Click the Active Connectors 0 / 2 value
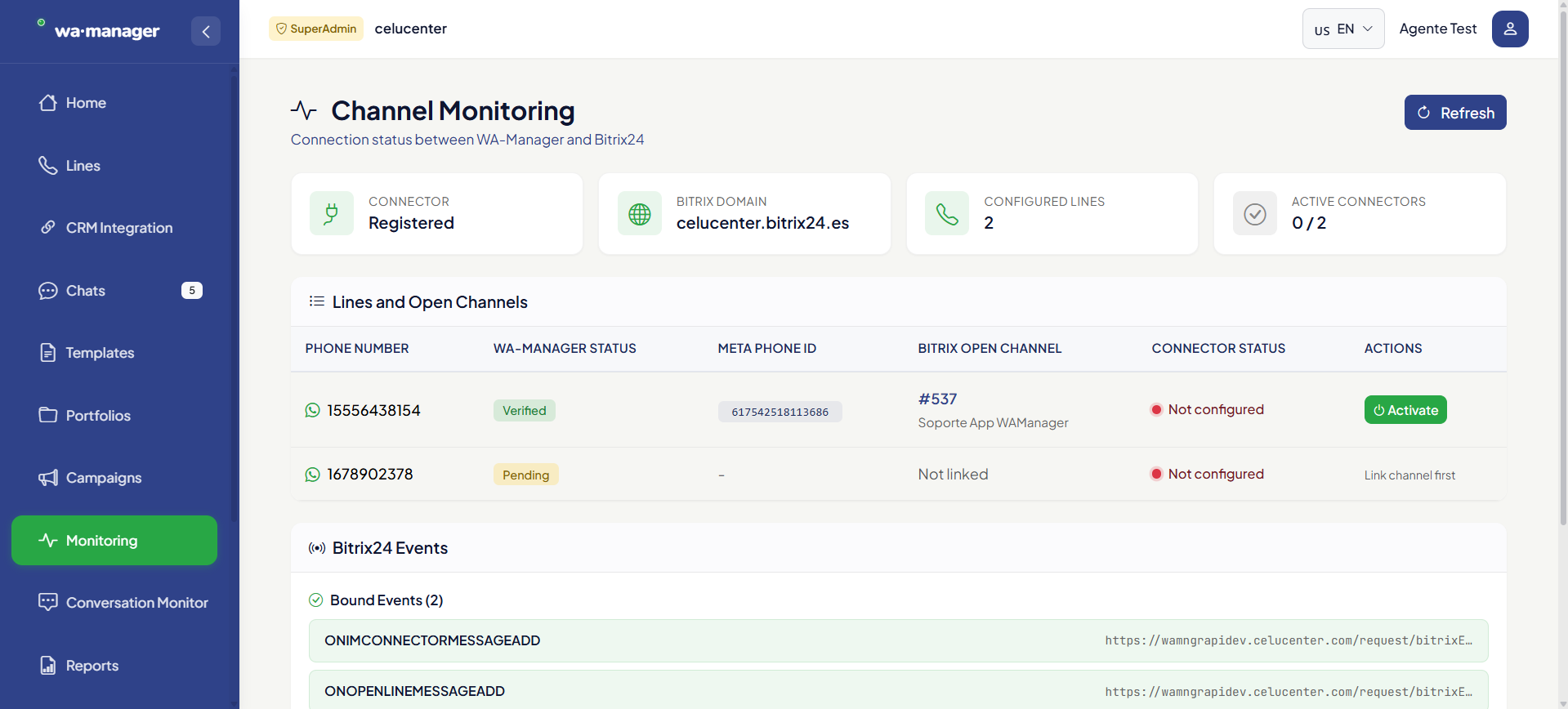1568x709 pixels. click(1309, 223)
